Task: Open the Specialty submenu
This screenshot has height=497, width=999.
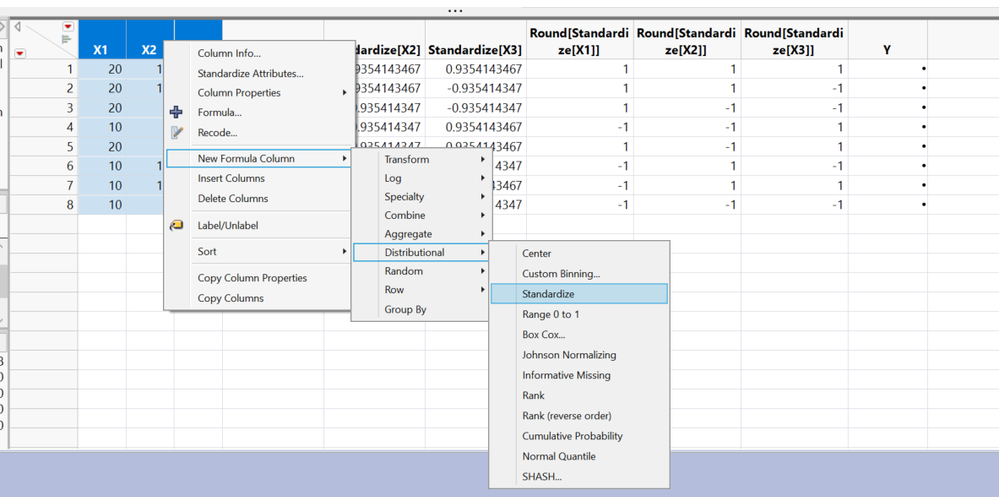Action: 420,197
